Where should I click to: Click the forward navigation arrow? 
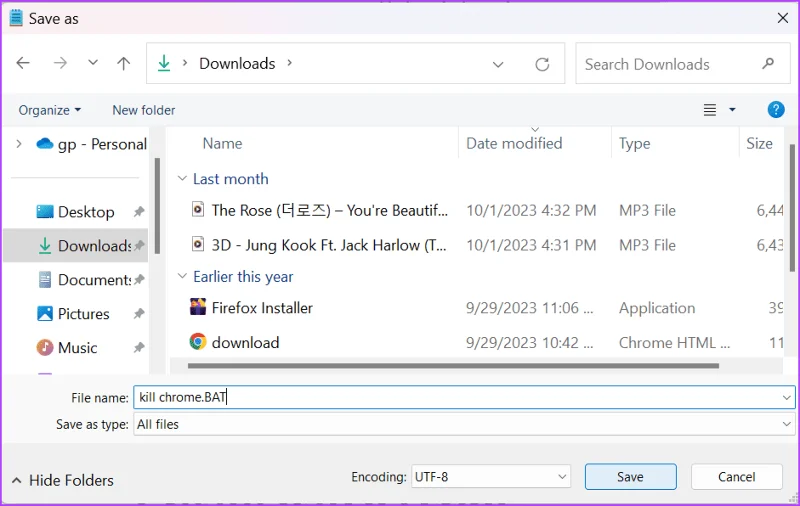pos(60,63)
